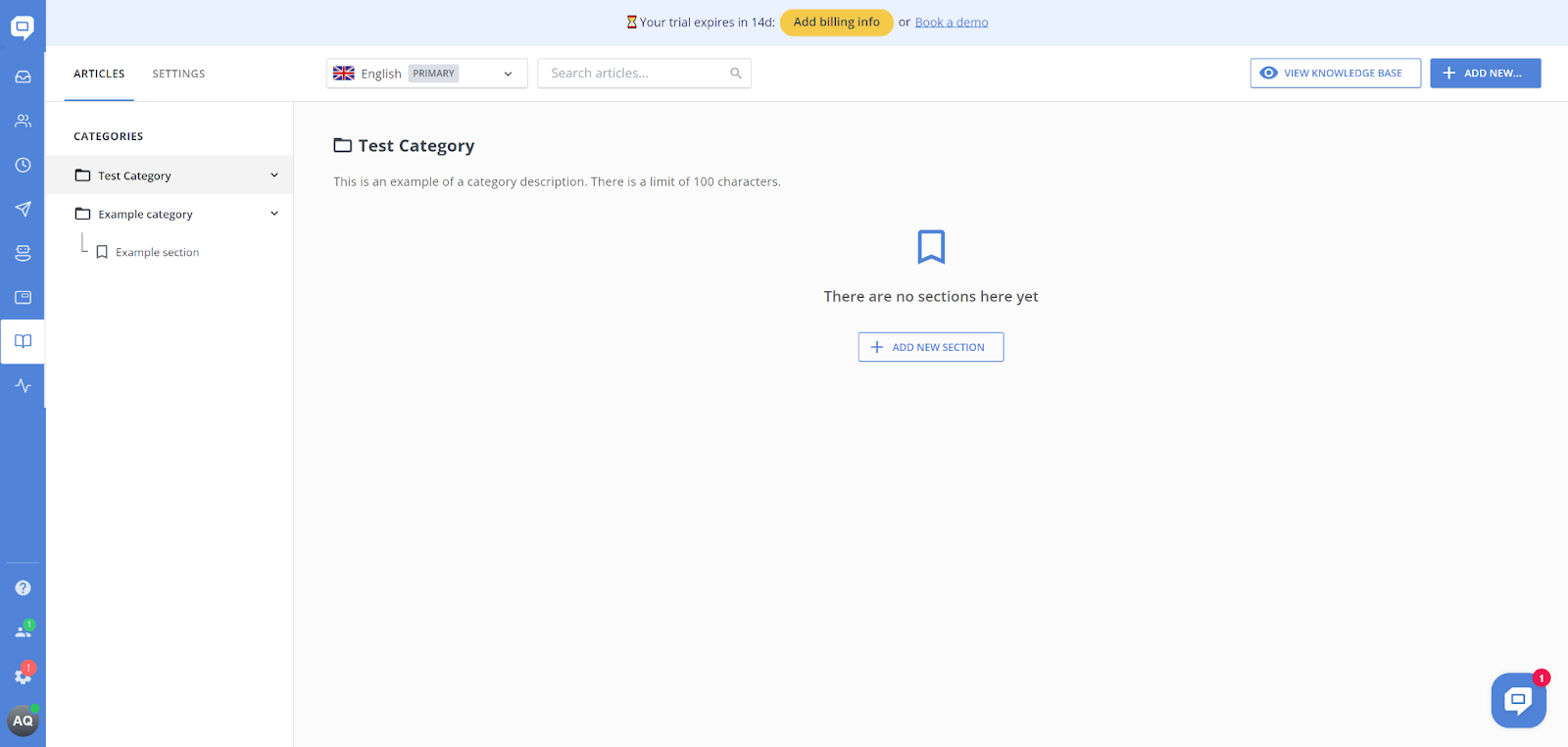Select Example section in the tree
The width and height of the screenshot is (1568, 747).
[x=157, y=253]
